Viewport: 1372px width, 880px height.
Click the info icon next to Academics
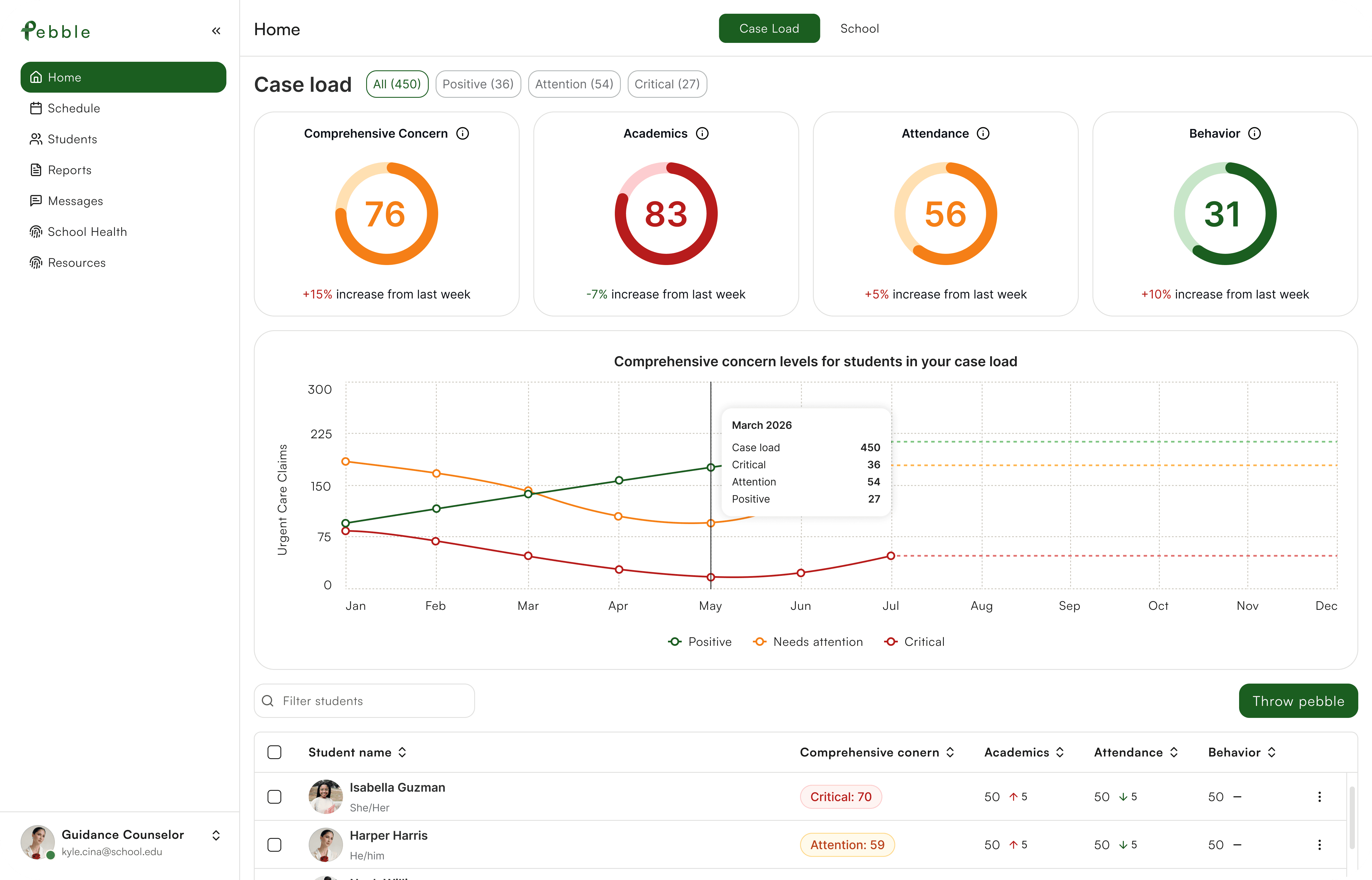point(702,133)
